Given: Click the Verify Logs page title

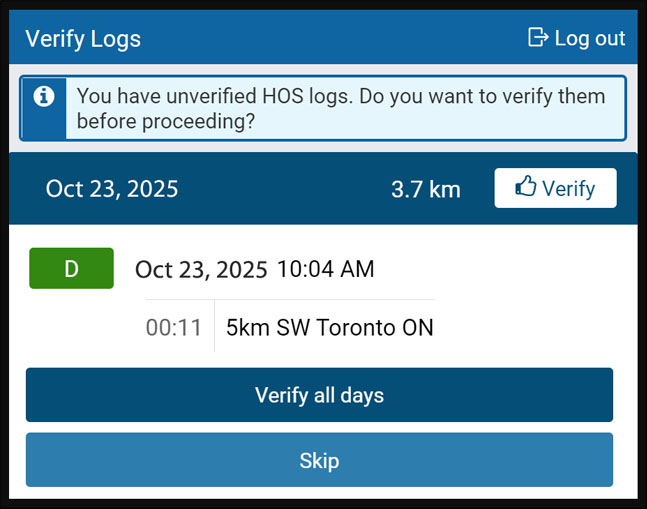Looking at the screenshot, I should (83, 39).
